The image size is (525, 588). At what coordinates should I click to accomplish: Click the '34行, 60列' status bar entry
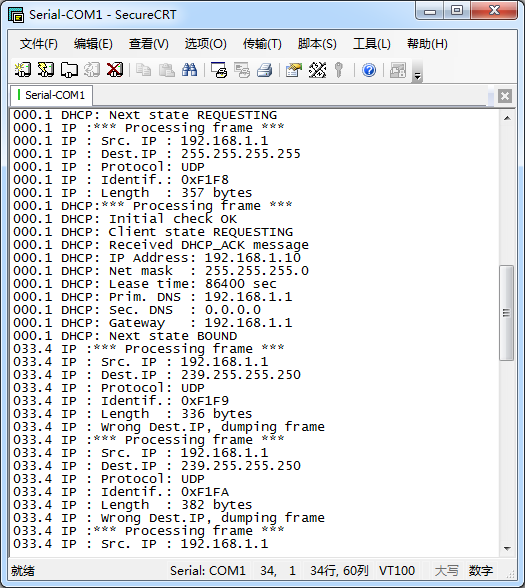pyautogui.click(x=339, y=571)
